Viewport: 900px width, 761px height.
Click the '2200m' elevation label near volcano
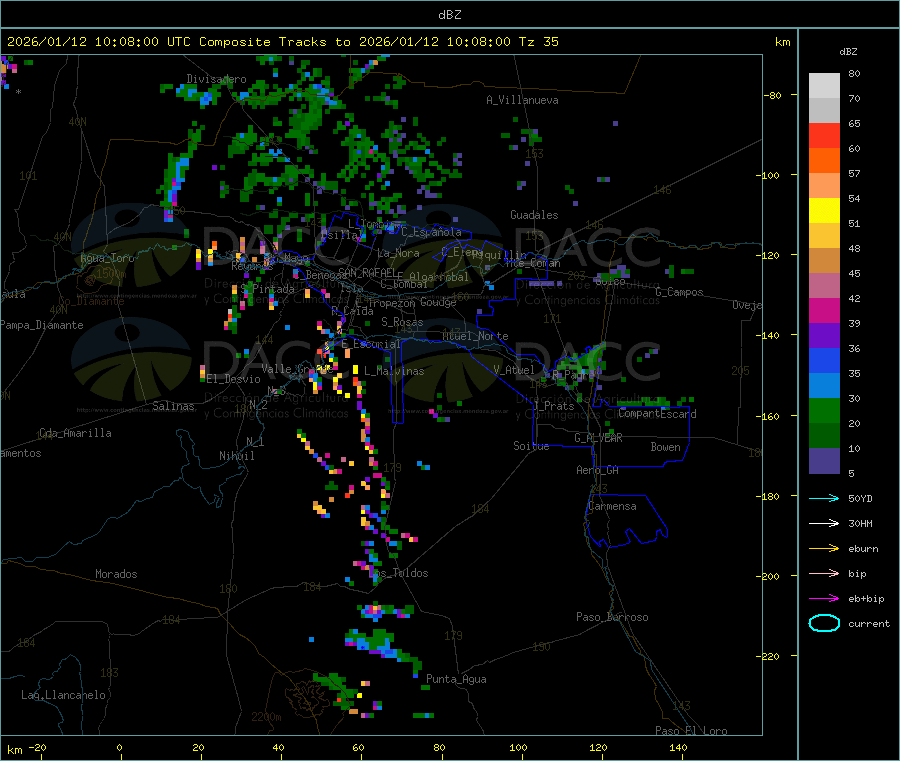click(266, 717)
